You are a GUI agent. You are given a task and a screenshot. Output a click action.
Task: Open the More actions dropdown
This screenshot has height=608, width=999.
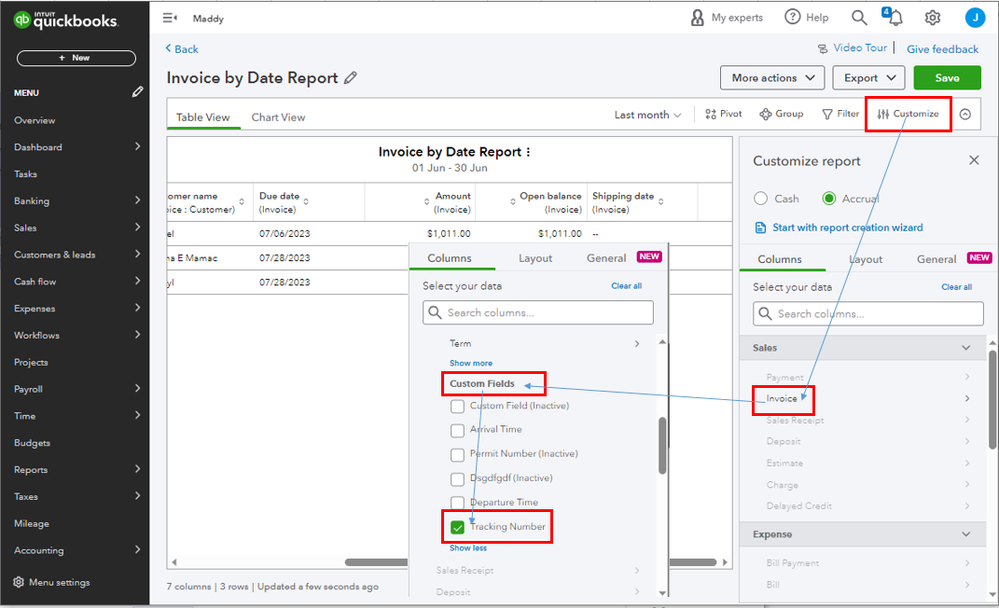tap(771, 78)
